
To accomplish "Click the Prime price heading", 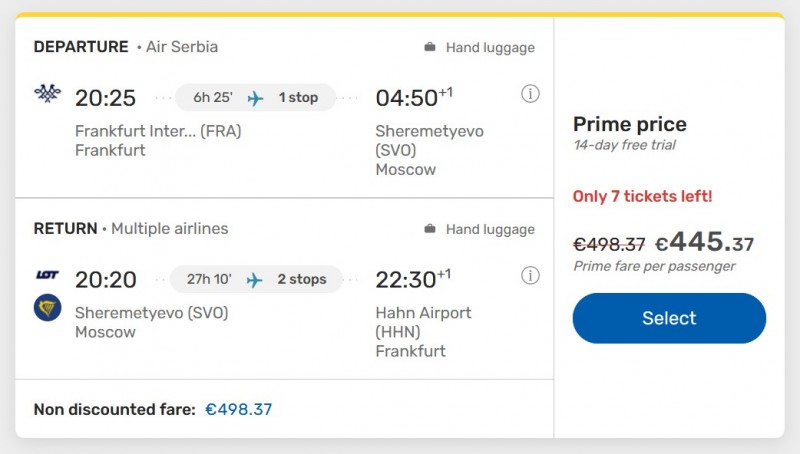I will [629, 125].
